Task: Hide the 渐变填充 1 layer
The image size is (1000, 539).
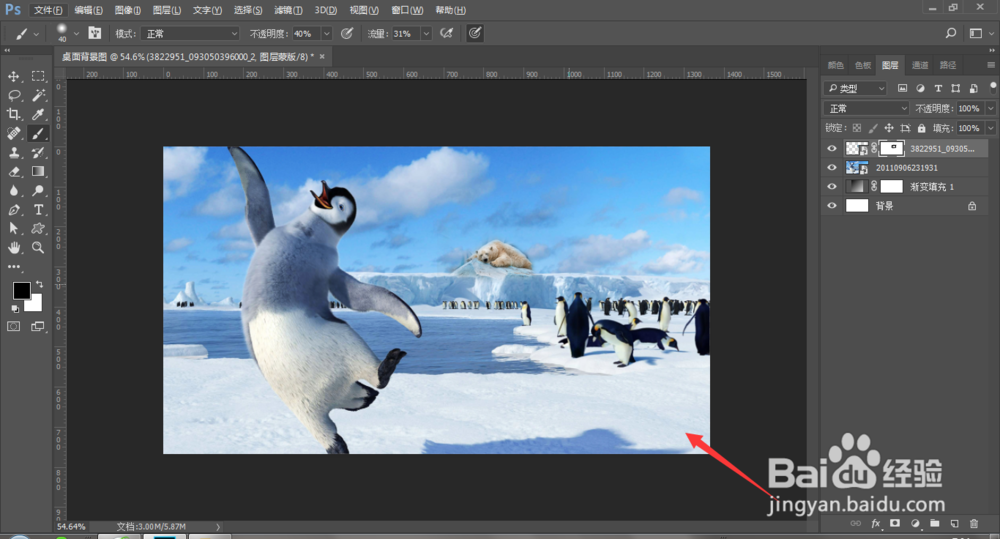Action: point(832,187)
